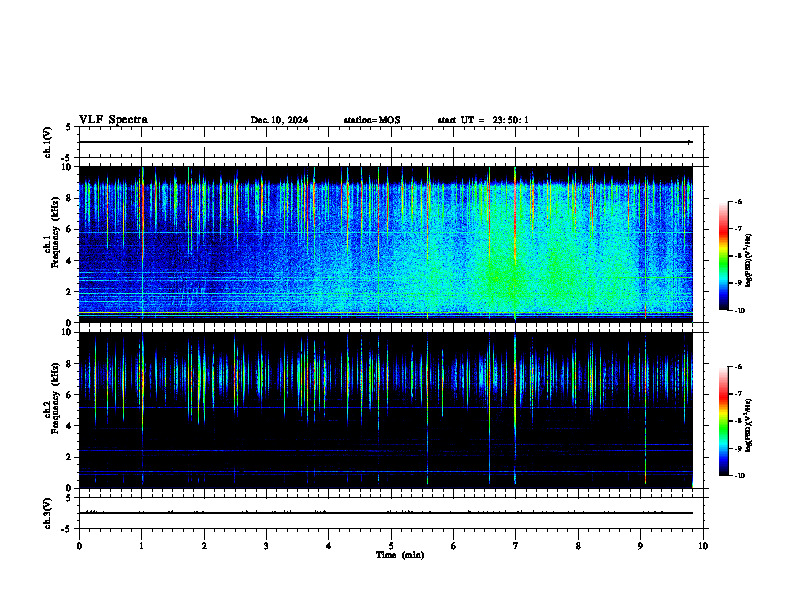Click the "-8" tick on ch.1 color scale
Image resolution: width=792 pixels, height=612 pixels.
(737, 256)
